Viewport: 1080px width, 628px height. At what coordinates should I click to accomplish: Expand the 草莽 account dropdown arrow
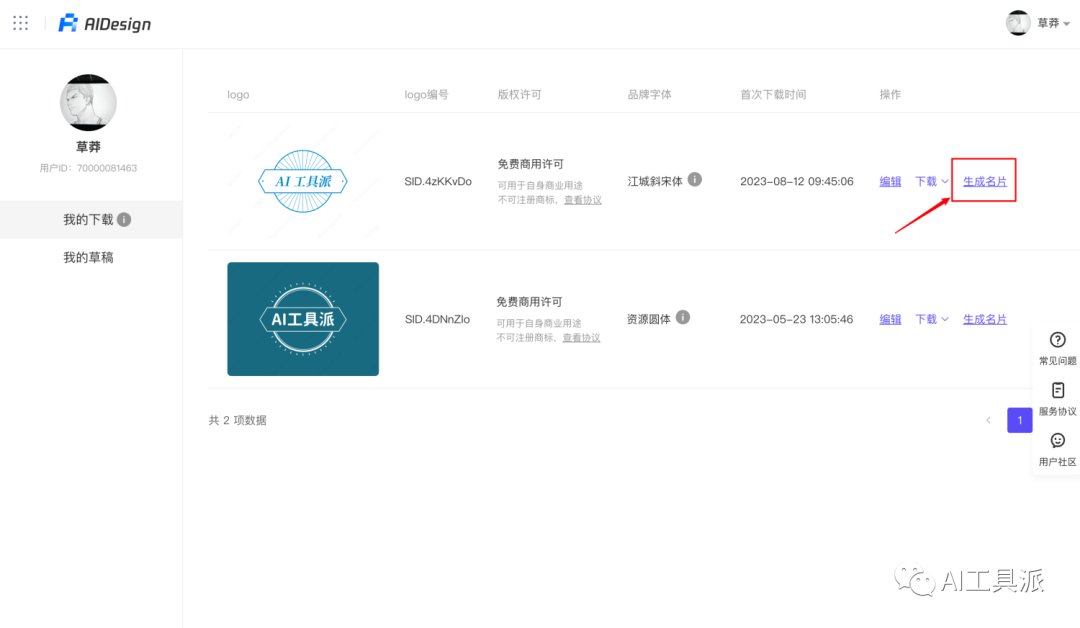(1066, 24)
